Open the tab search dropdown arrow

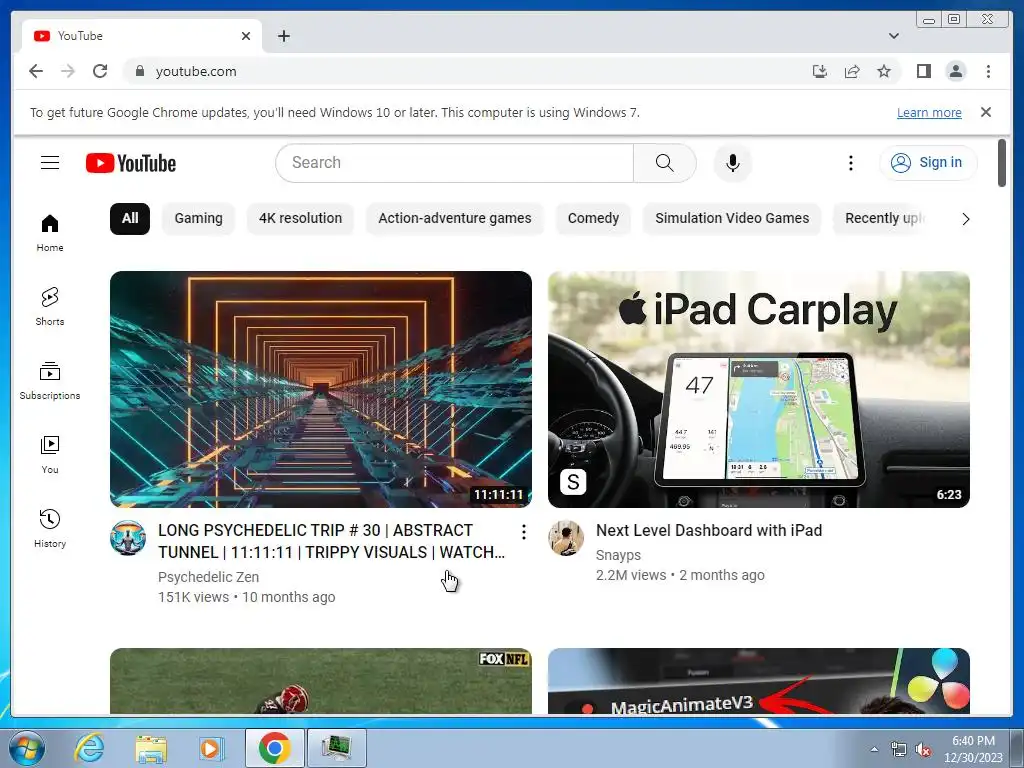pyautogui.click(x=893, y=36)
